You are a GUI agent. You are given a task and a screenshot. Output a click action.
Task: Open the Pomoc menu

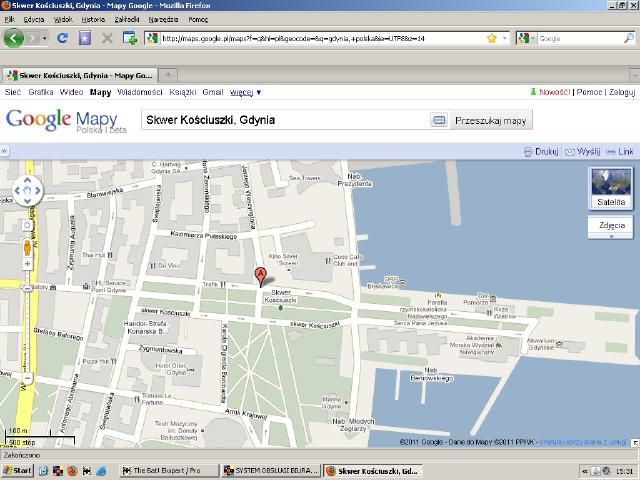click(x=198, y=19)
